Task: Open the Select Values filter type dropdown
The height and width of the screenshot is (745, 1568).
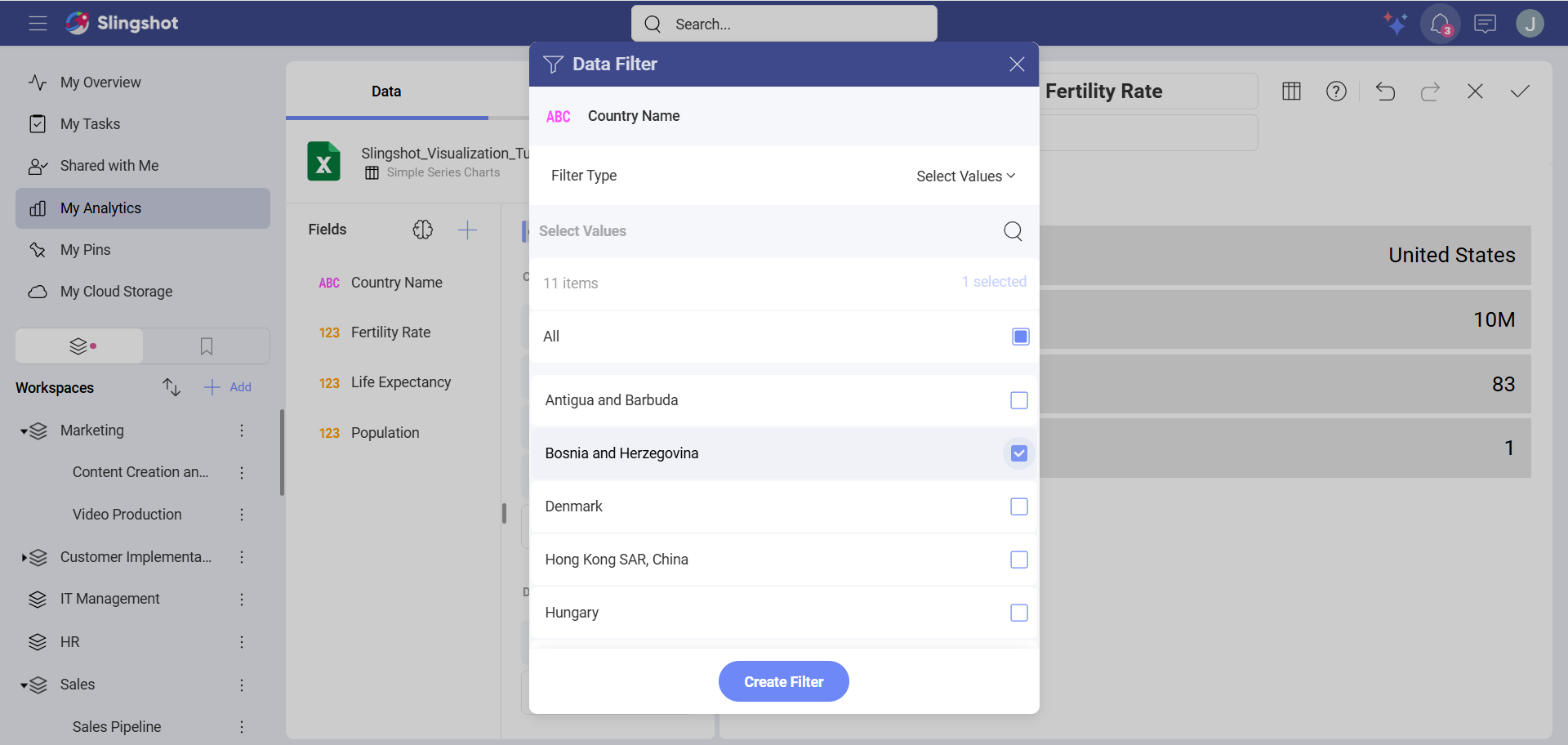Action: click(x=965, y=176)
